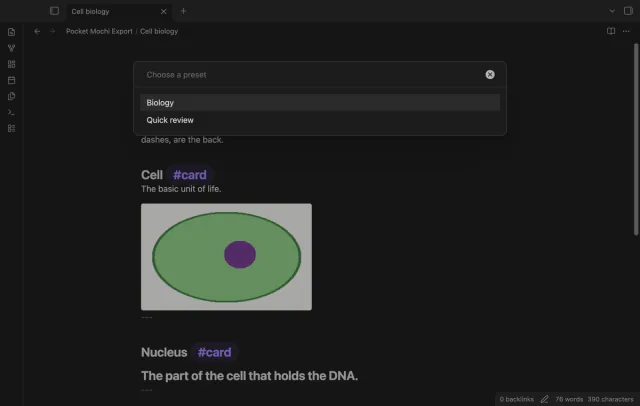Focus the Choose a preset search field
This screenshot has height=406, width=640.
(312, 75)
